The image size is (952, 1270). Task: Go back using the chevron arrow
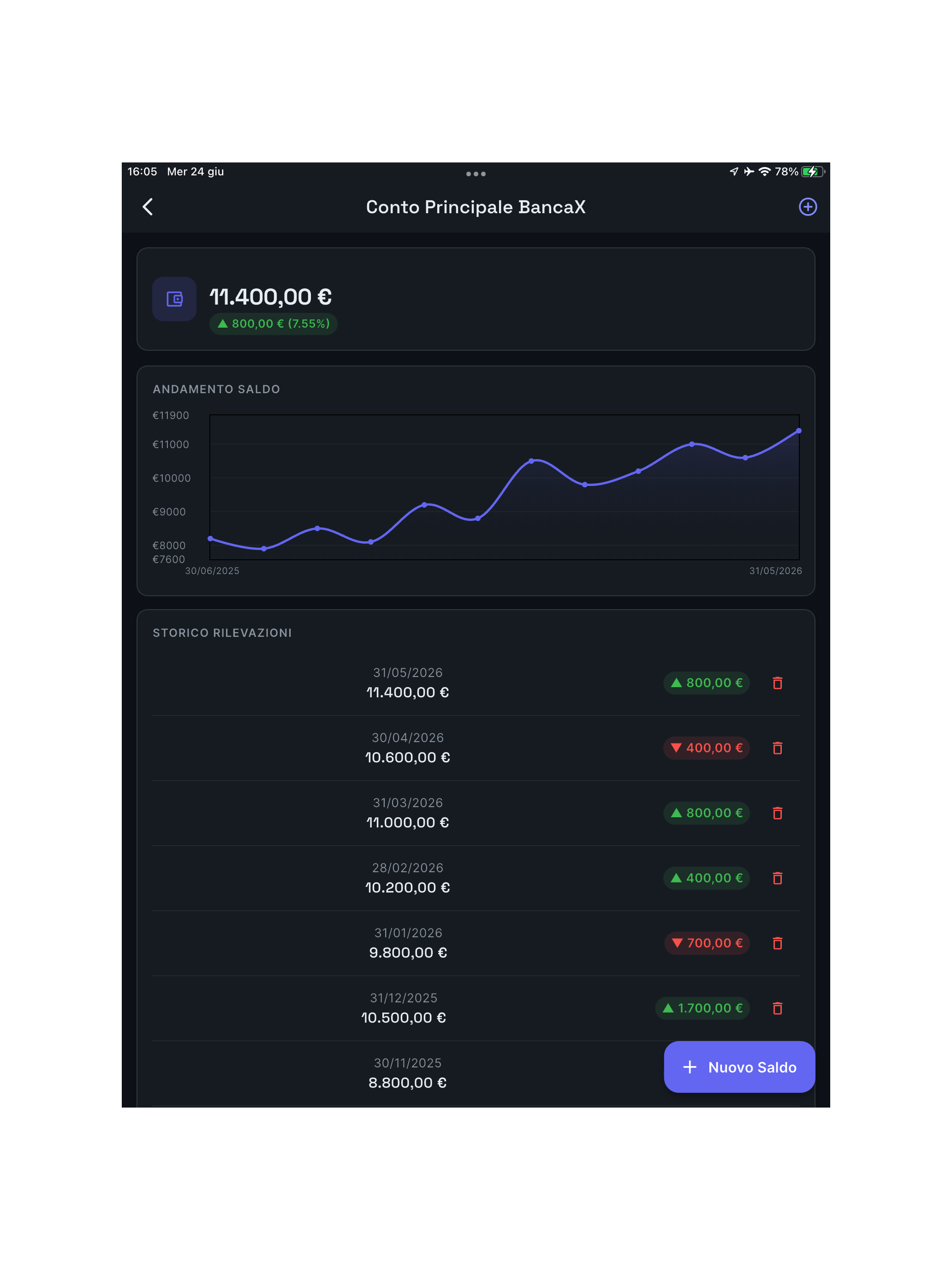coord(148,207)
